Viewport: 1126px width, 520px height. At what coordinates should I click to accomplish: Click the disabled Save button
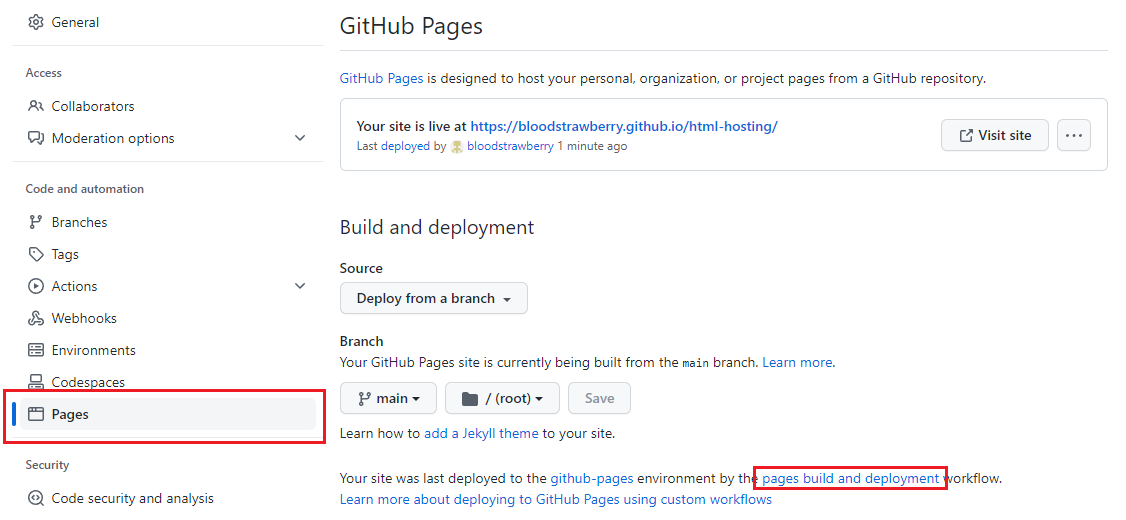click(600, 398)
